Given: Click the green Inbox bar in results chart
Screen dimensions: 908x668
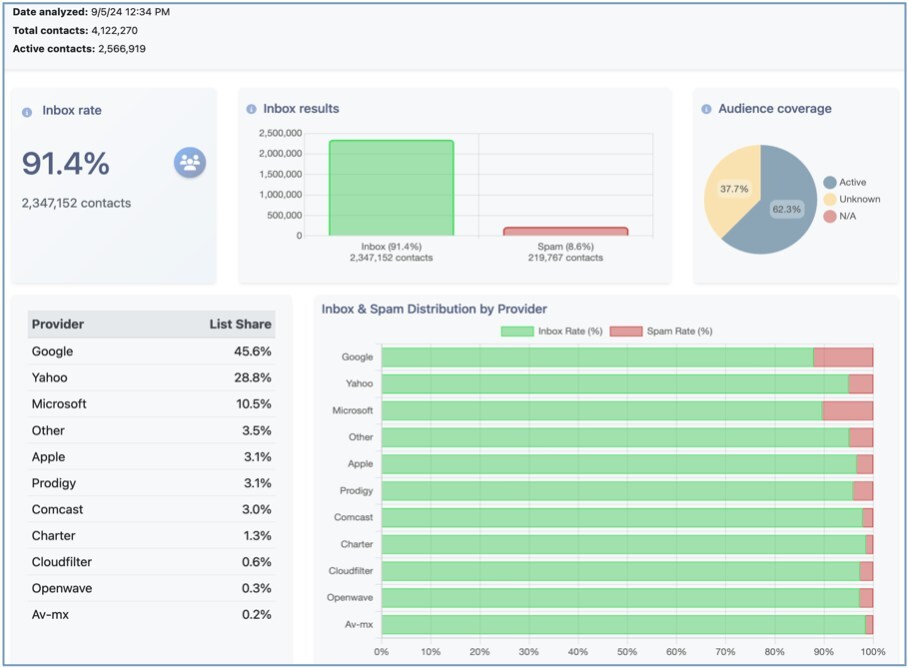Looking at the screenshot, I should (x=391, y=188).
